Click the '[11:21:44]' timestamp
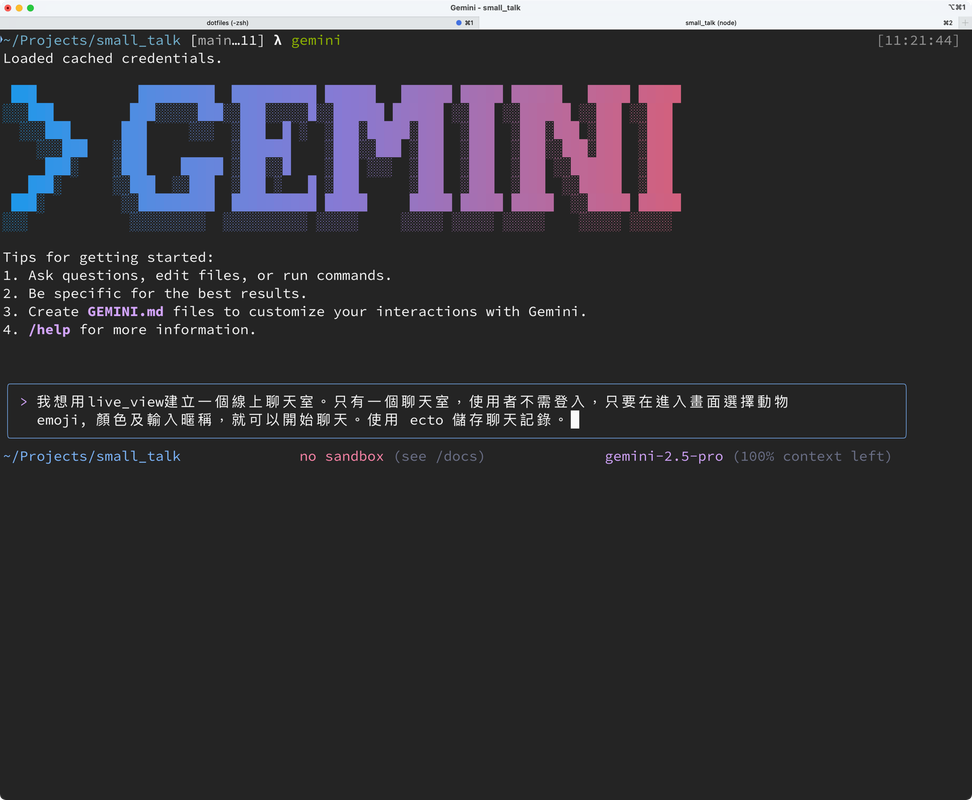The image size is (972, 800). coord(918,41)
